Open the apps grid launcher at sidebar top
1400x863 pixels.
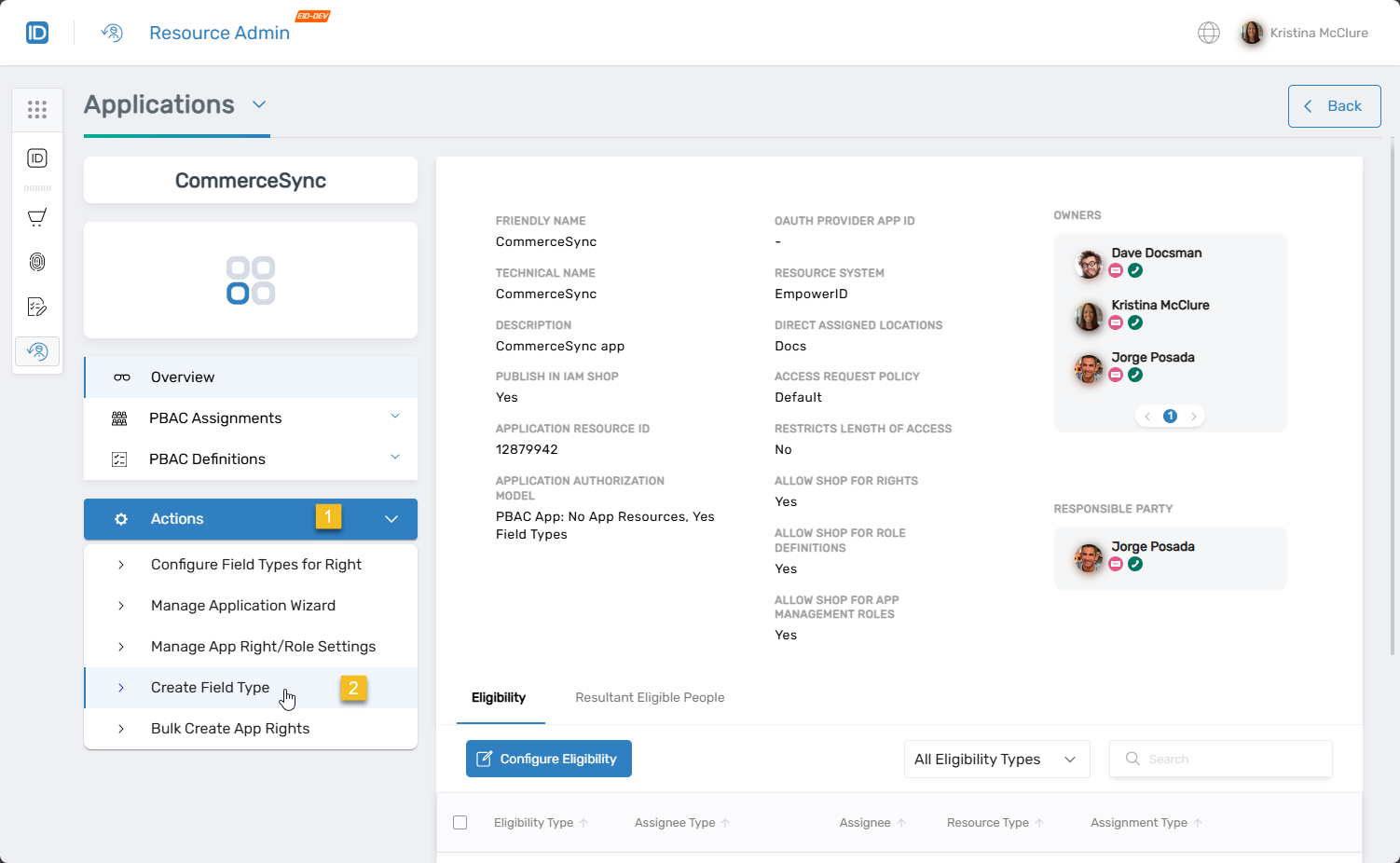tap(37, 109)
